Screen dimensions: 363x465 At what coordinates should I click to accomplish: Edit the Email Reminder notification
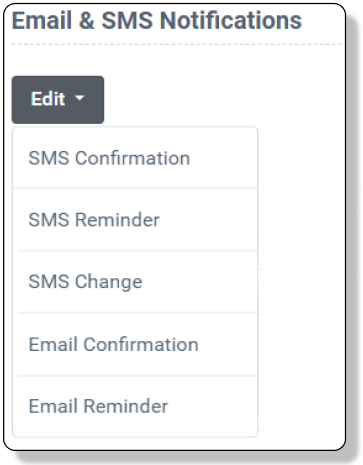pos(135,406)
